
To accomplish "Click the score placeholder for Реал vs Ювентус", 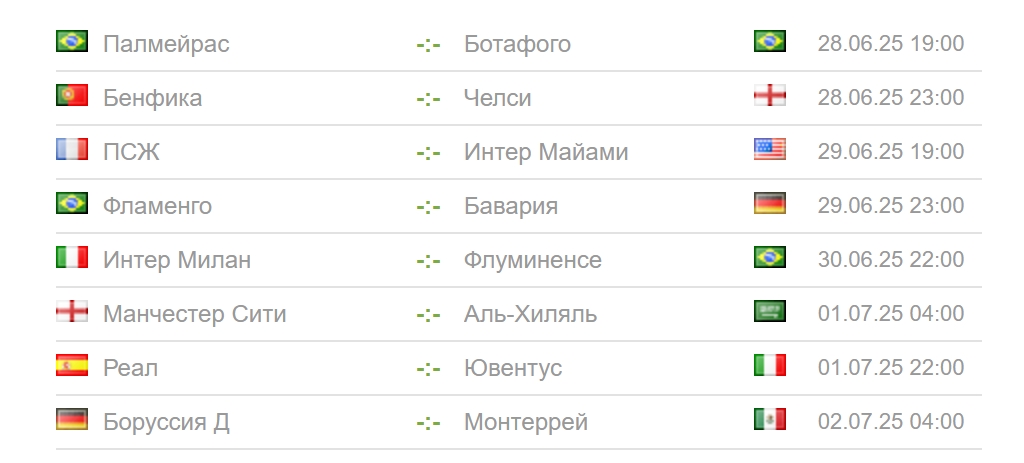I will (428, 369).
